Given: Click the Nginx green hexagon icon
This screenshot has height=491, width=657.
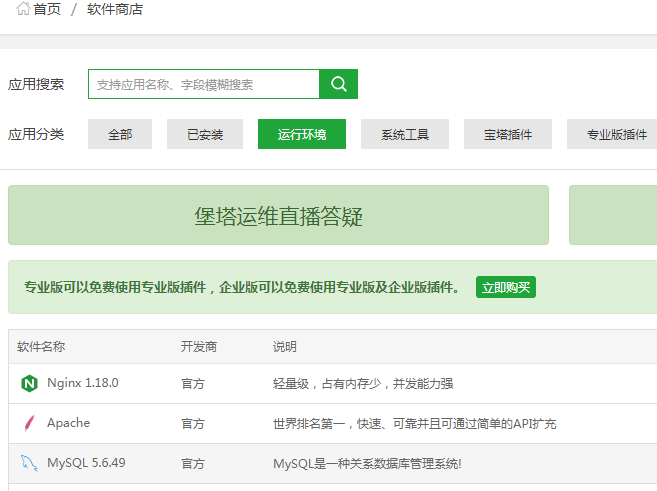Looking at the screenshot, I should click(29, 383).
